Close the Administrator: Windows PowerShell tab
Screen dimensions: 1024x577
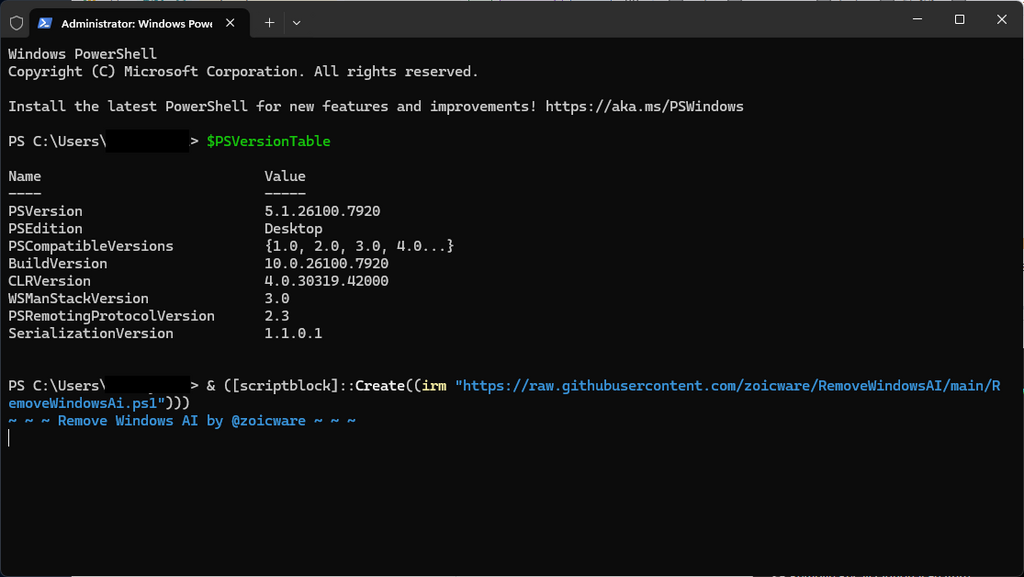click(x=233, y=22)
